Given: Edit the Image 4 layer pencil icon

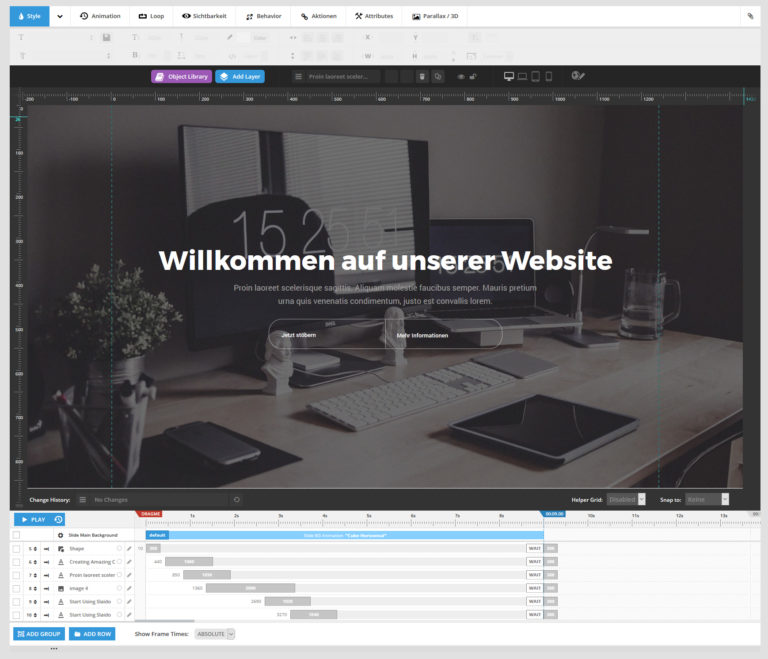Looking at the screenshot, I should coord(129,588).
